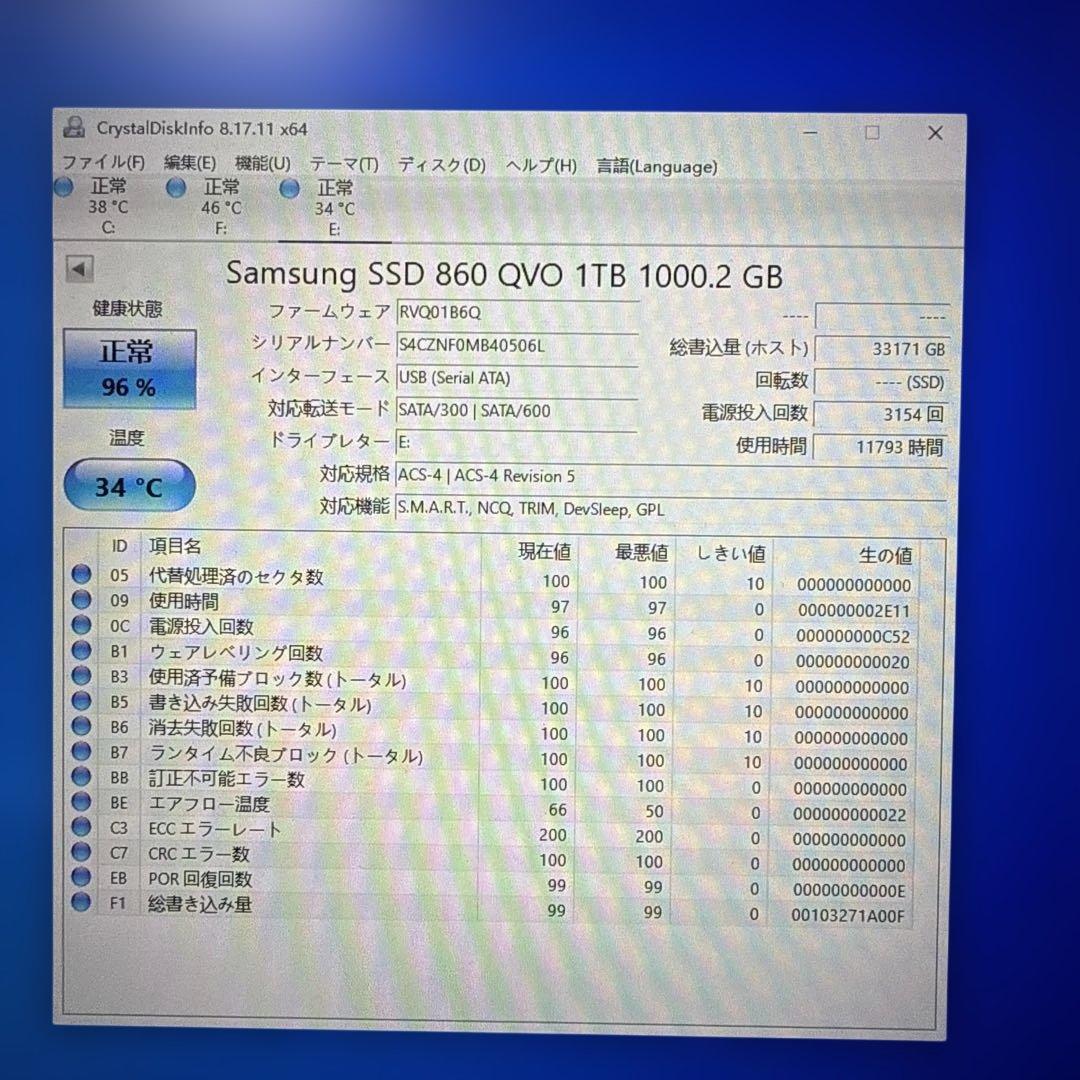The height and width of the screenshot is (1080, 1080).
Task: Click total host writes value 33171 GB
Action: pyautogui.click(x=882, y=349)
